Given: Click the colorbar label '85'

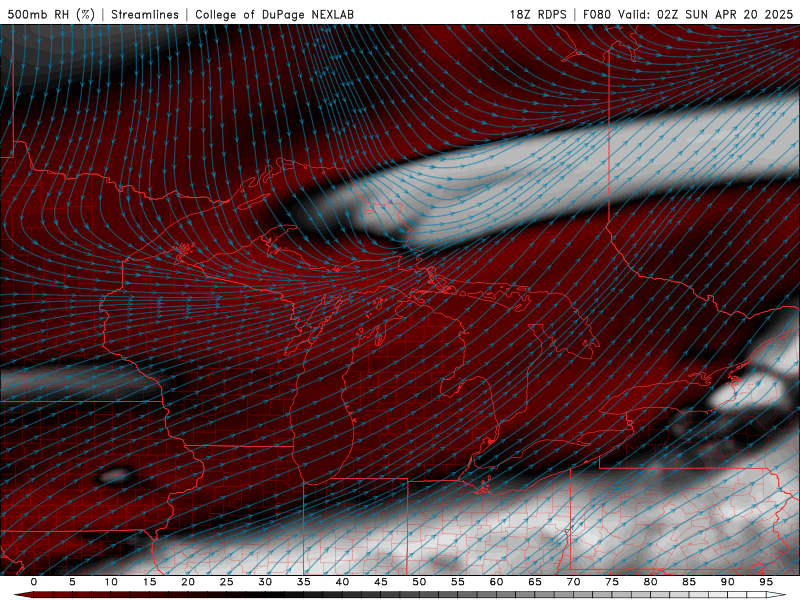Looking at the screenshot, I should tap(689, 582).
